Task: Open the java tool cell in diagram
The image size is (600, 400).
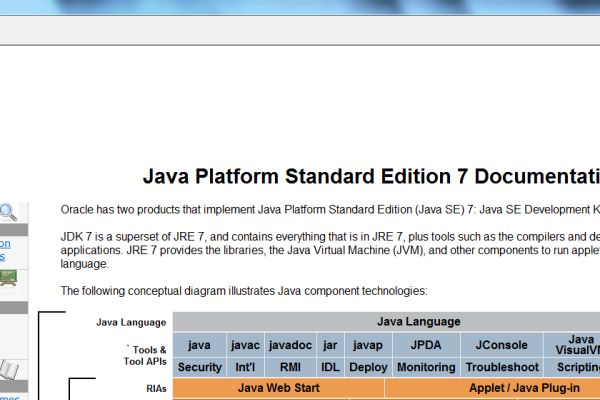Action: coord(199,345)
